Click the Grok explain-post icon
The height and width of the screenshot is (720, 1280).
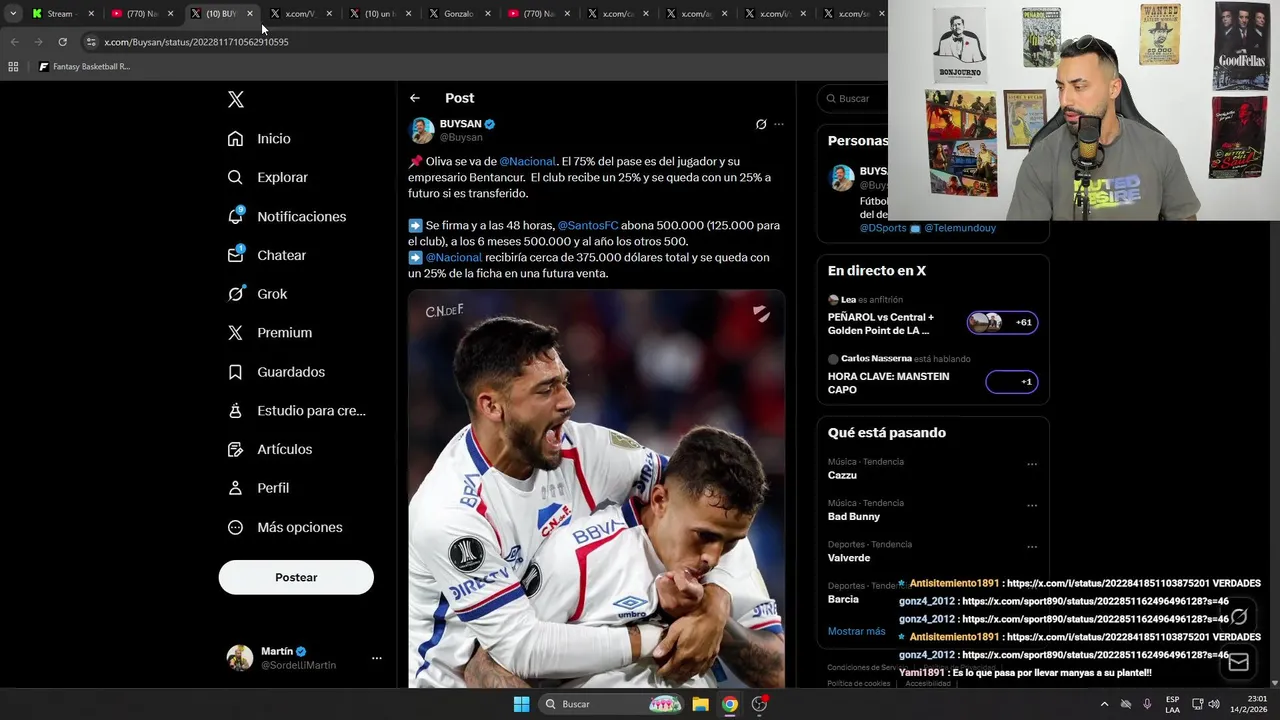[761, 124]
